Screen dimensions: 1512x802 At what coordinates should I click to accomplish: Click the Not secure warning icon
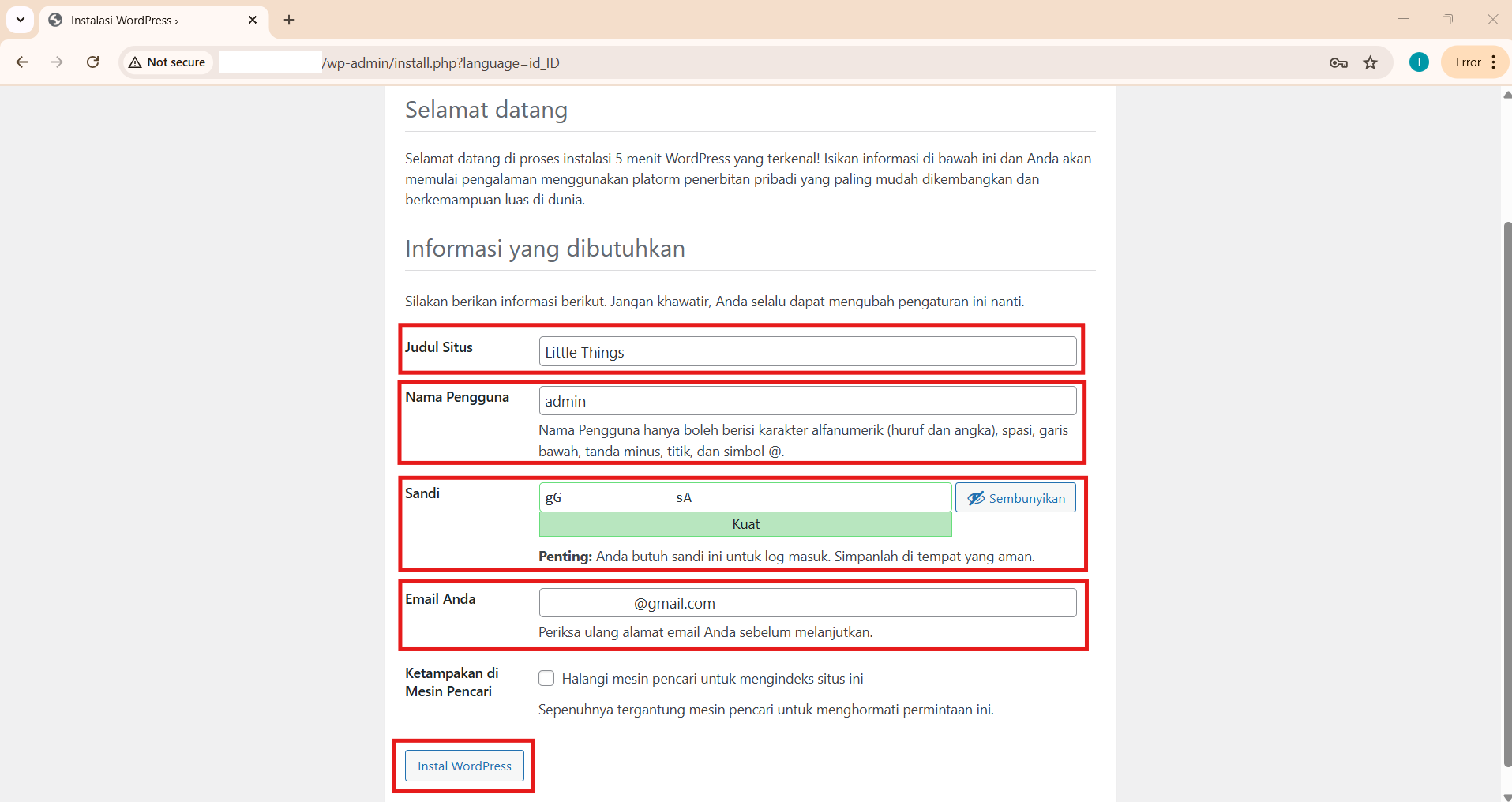(136, 62)
